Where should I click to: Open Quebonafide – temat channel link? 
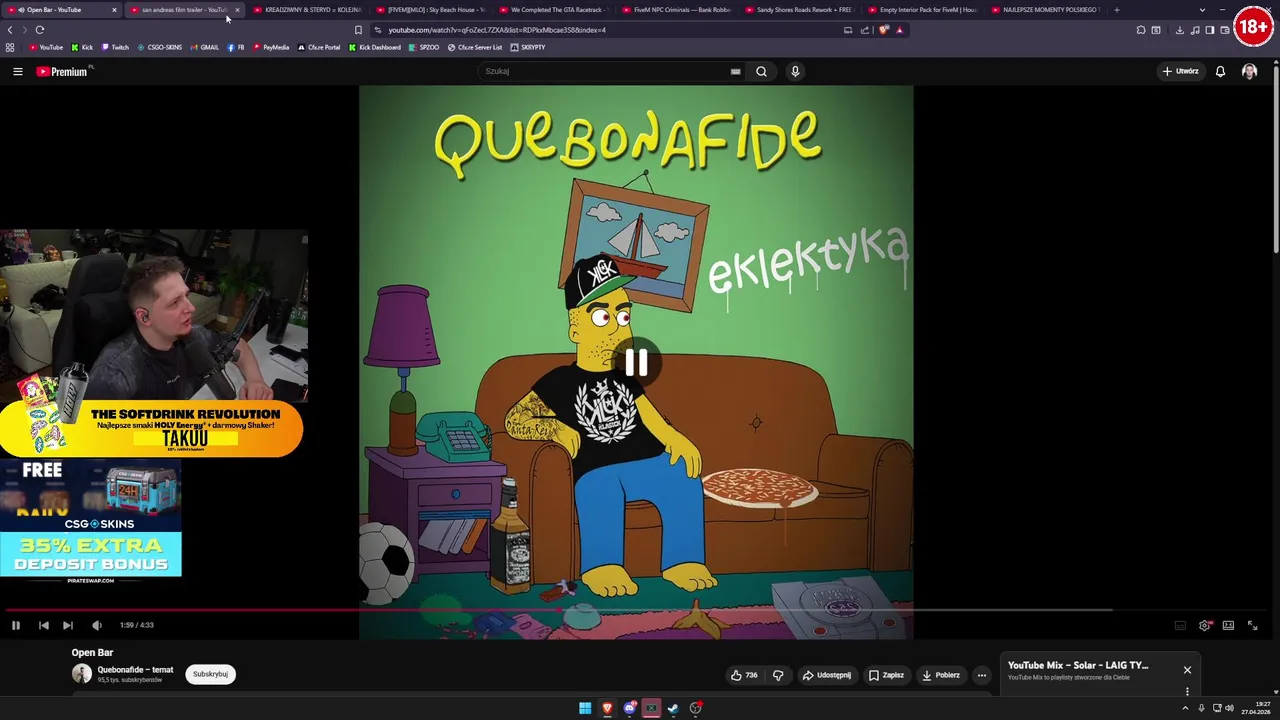135,670
